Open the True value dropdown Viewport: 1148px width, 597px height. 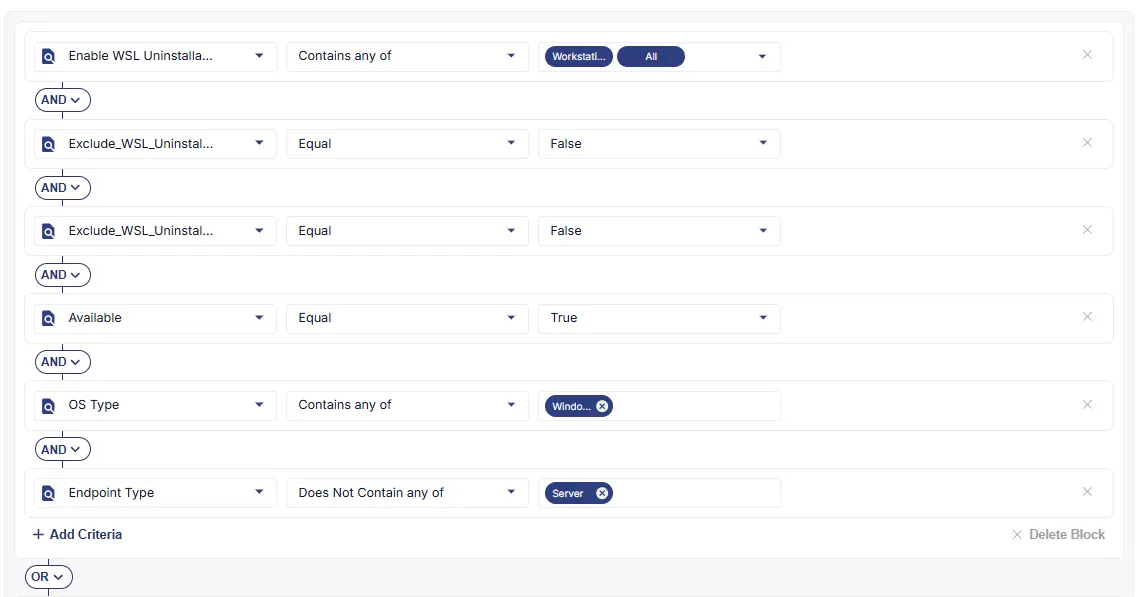click(x=659, y=319)
